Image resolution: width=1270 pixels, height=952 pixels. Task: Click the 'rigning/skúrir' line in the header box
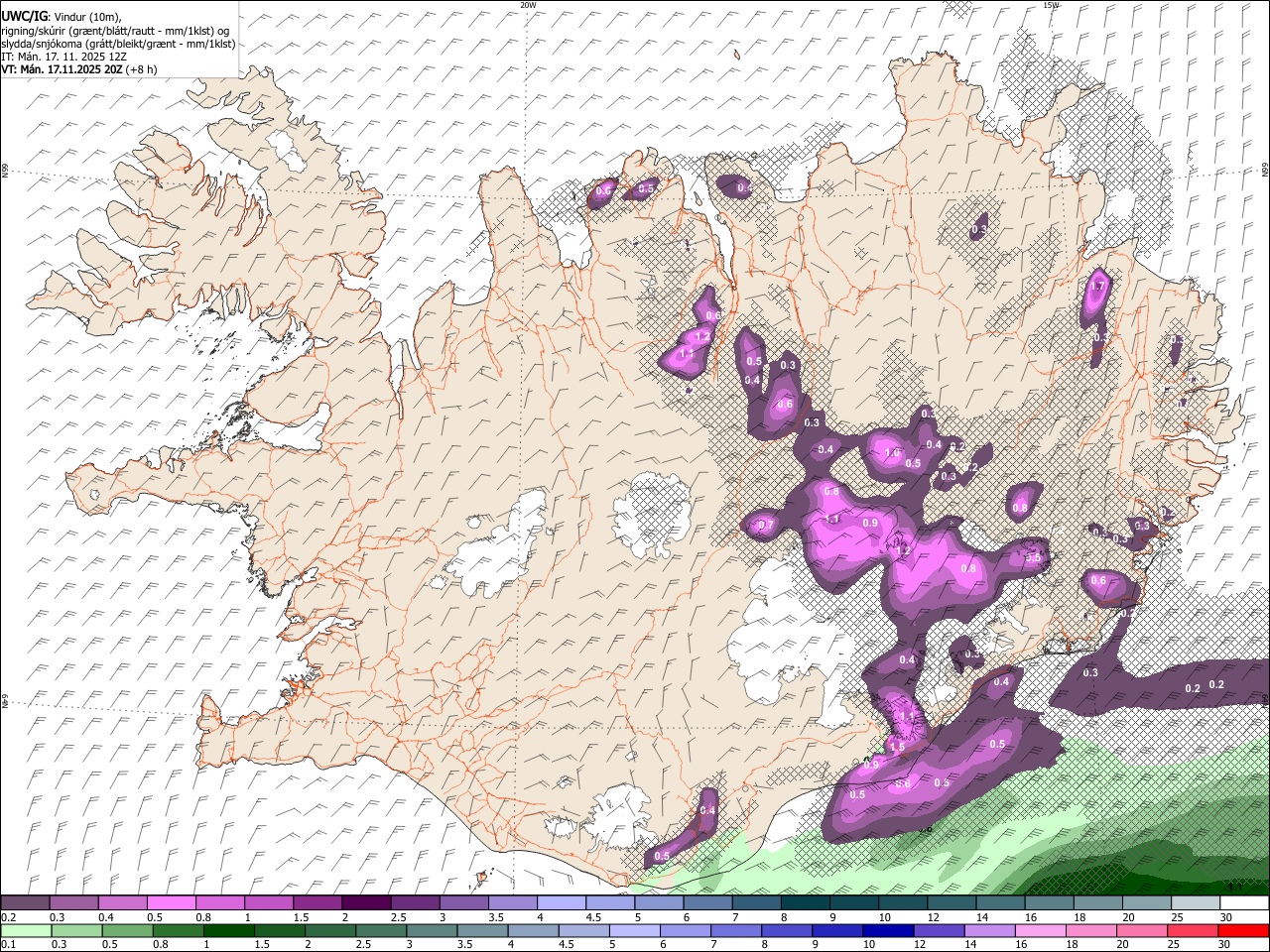pyautogui.click(x=115, y=30)
